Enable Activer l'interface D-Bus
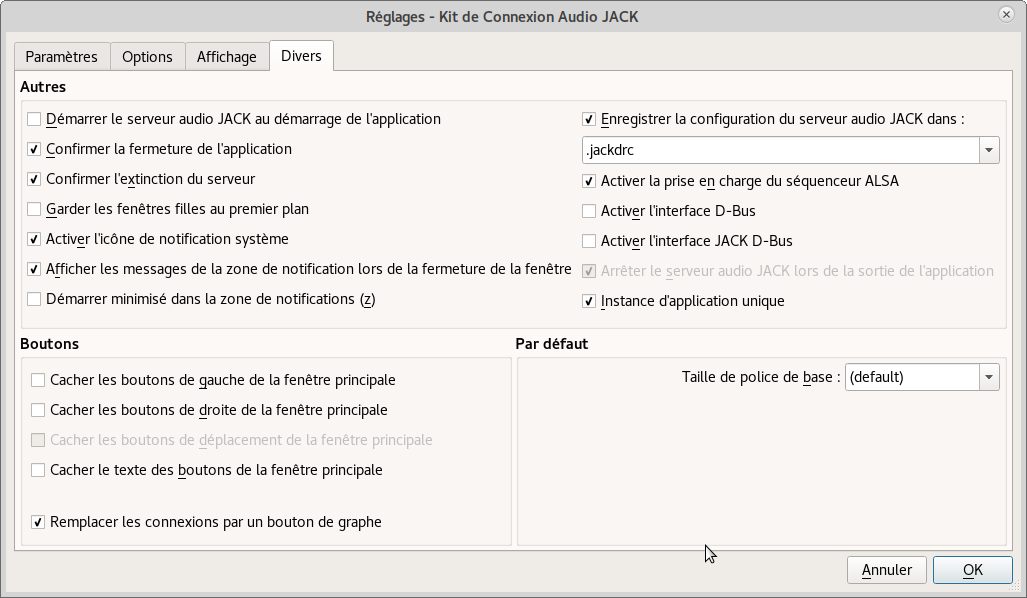1027x598 pixels. (589, 211)
